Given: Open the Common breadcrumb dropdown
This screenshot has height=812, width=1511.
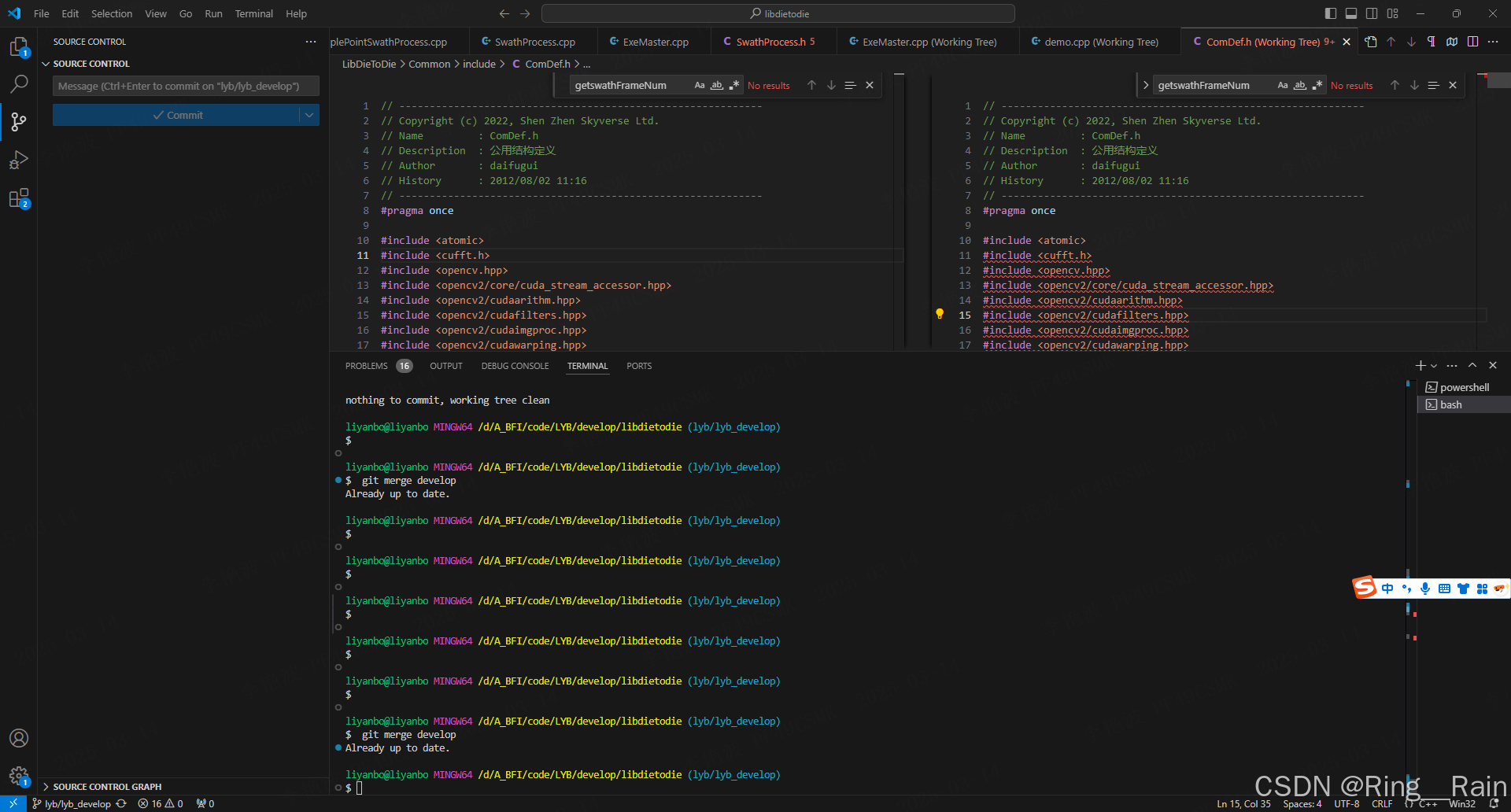Looking at the screenshot, I should pyautogui.click(x=430, y=64).
